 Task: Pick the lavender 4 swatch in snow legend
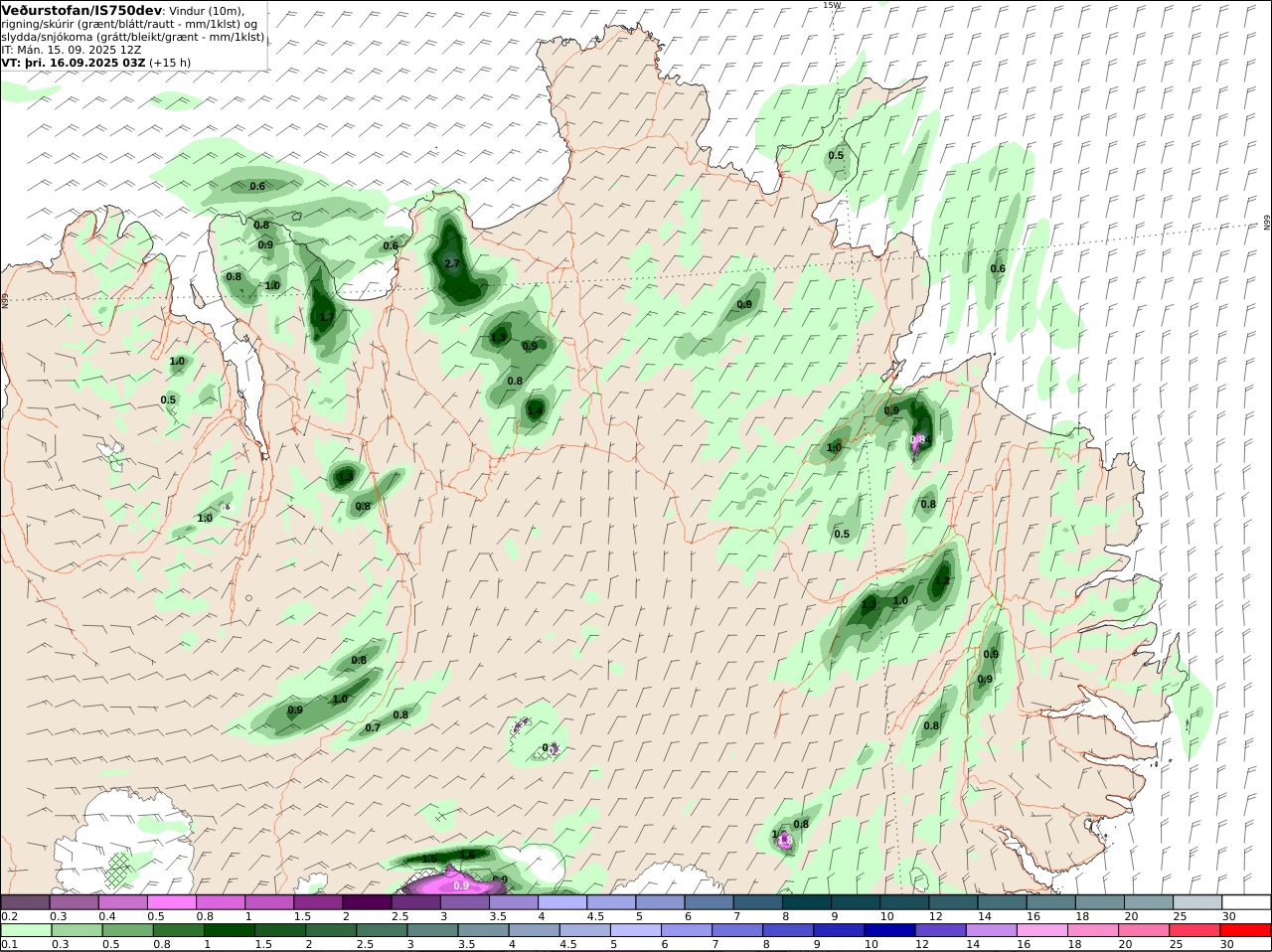coord(562,902)
